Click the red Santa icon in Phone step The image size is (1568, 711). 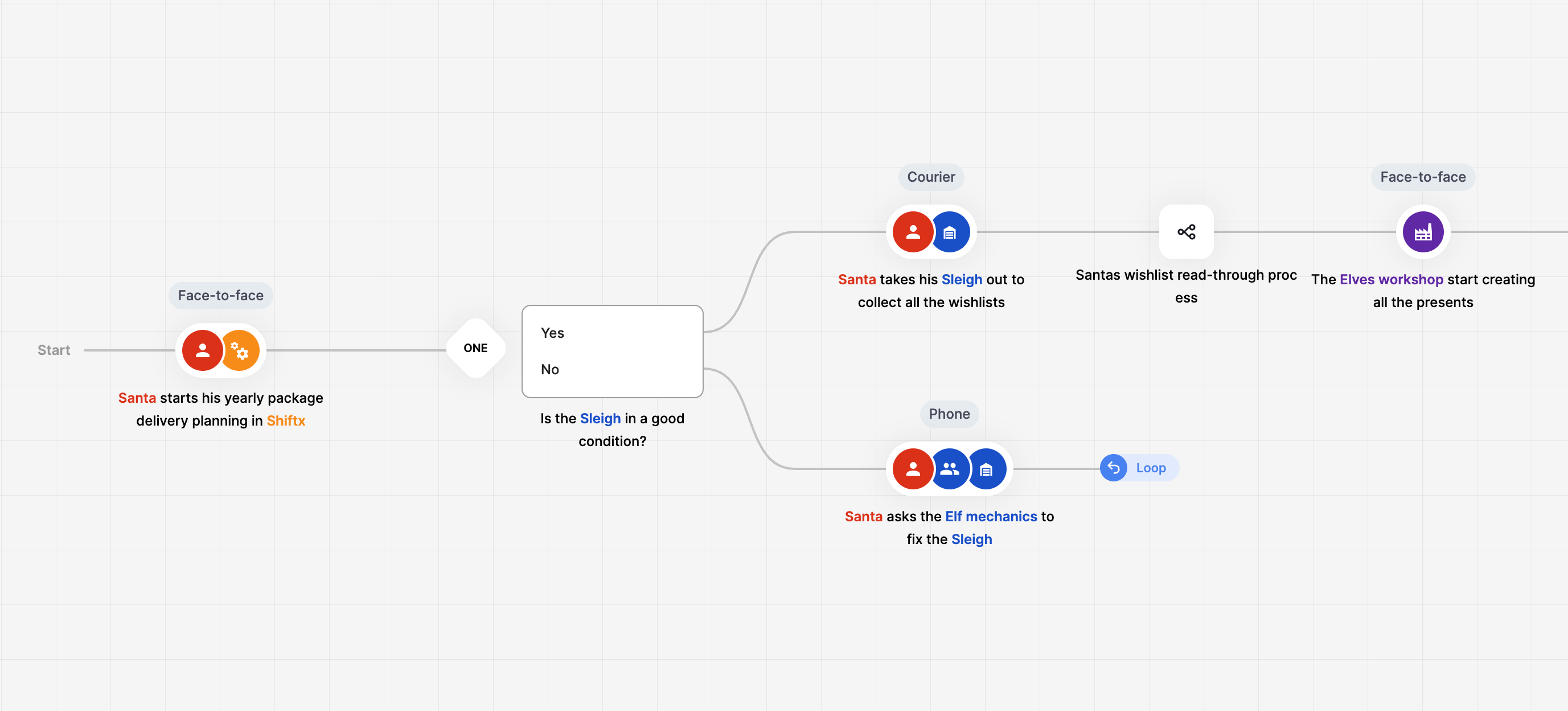(913, 469)
